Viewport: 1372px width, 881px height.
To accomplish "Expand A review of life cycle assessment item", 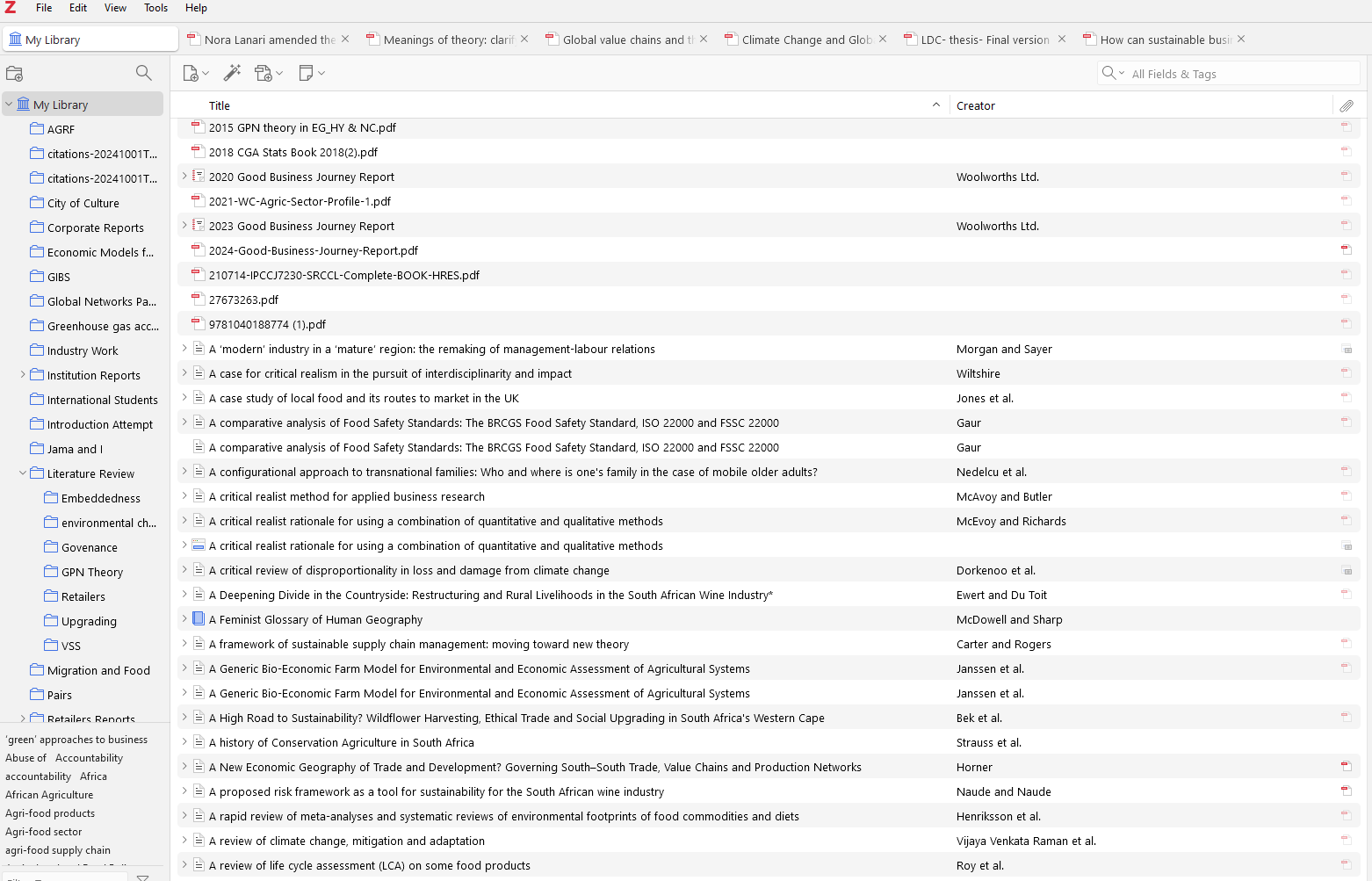I will 184,864.
